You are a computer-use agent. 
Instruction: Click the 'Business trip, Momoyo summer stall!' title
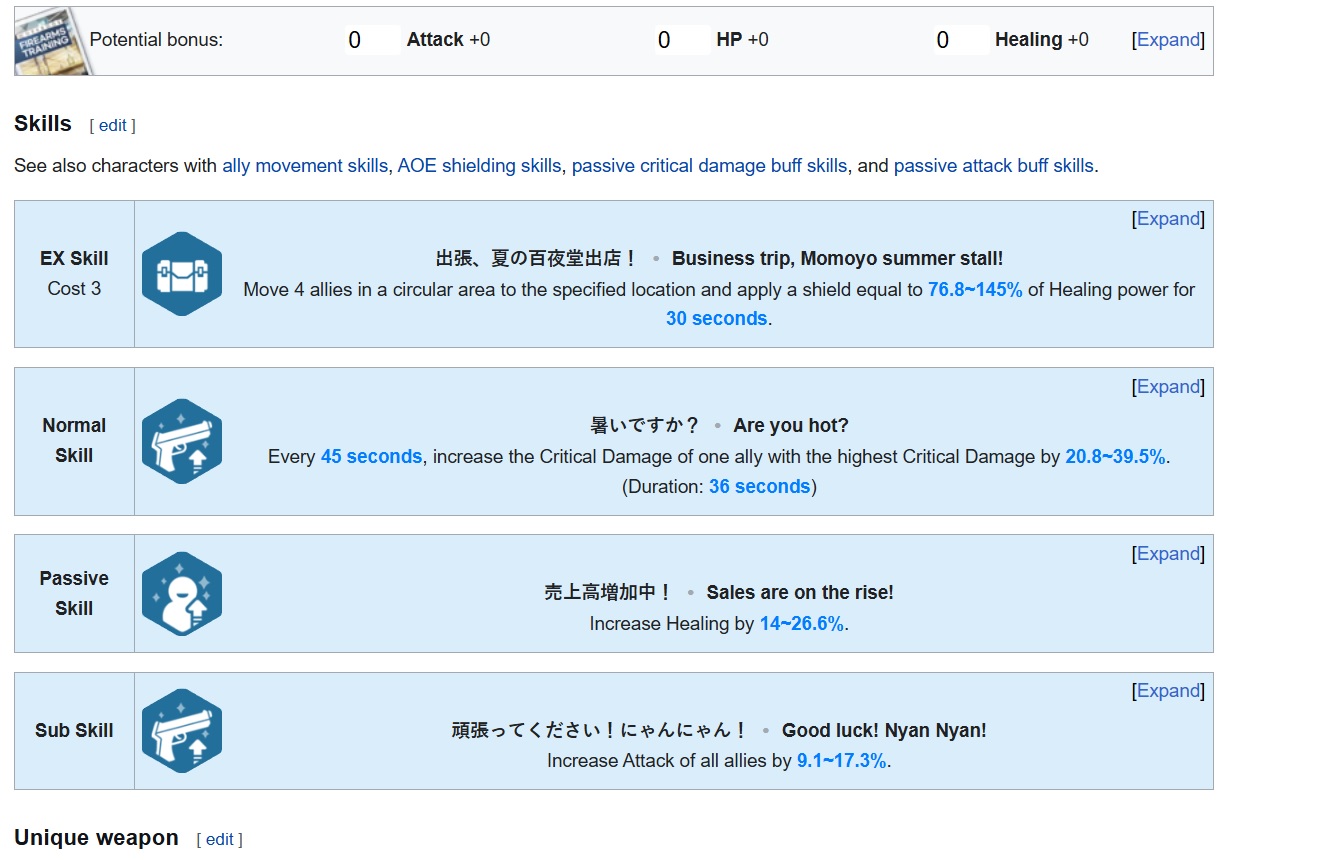click(x=837, y=259)
